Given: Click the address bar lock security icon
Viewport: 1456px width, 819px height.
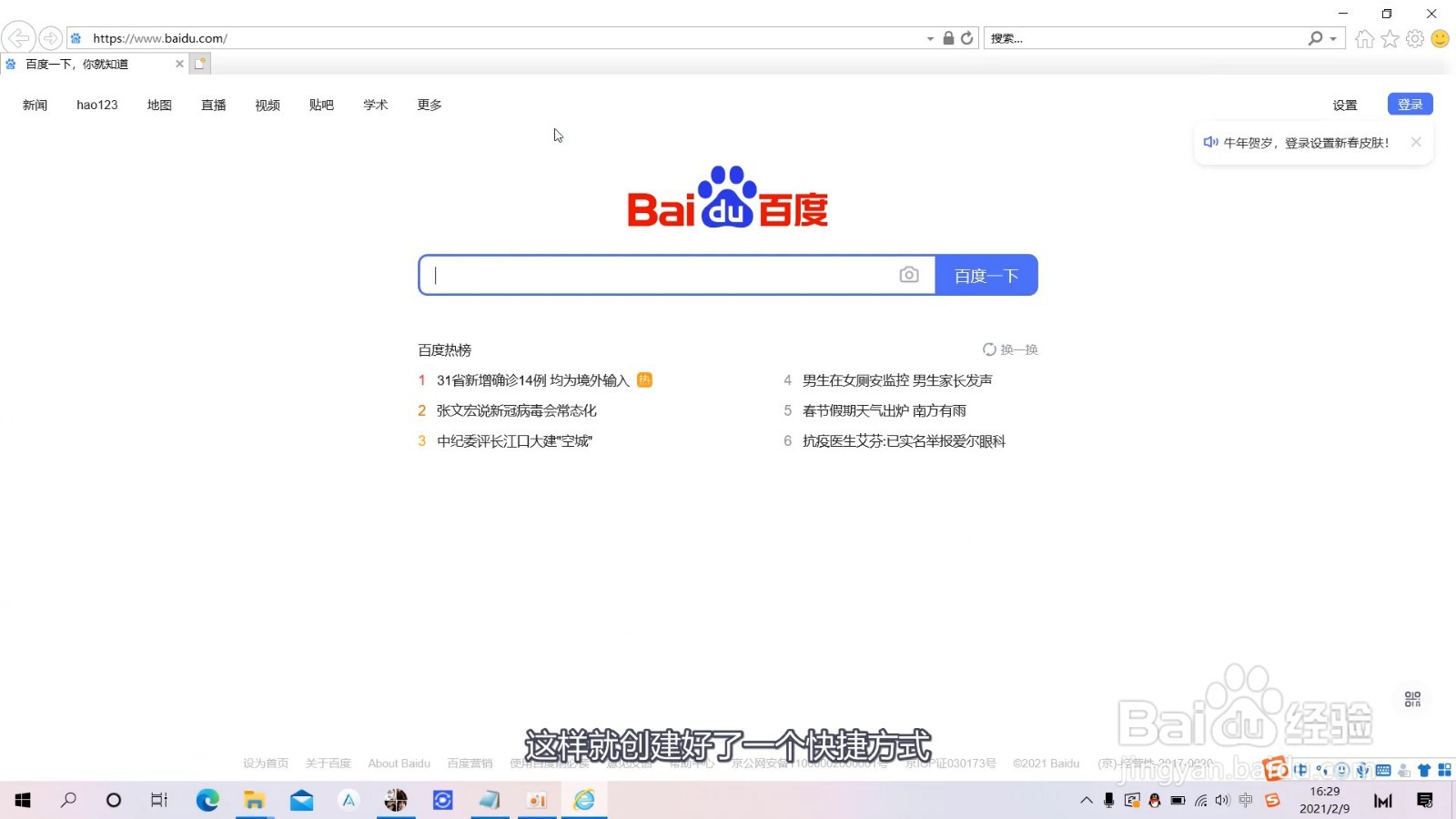Looking at the screenshot, I should (948, 38).
